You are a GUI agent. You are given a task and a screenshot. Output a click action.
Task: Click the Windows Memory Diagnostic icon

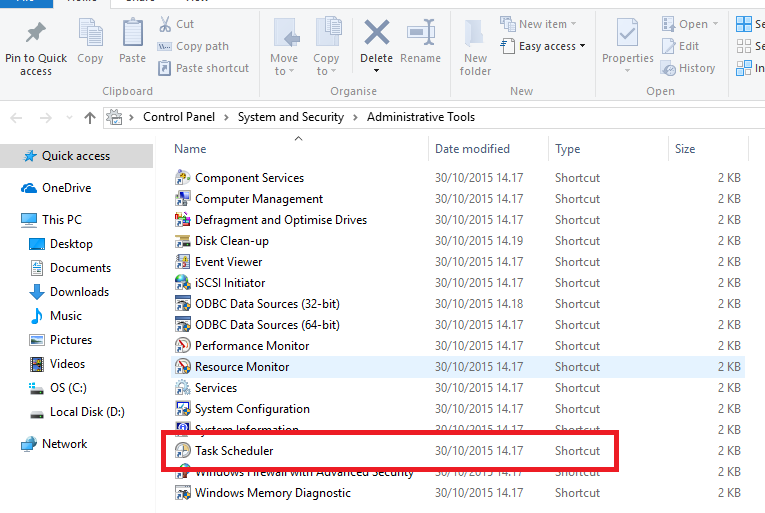click(x=182, y=492)
